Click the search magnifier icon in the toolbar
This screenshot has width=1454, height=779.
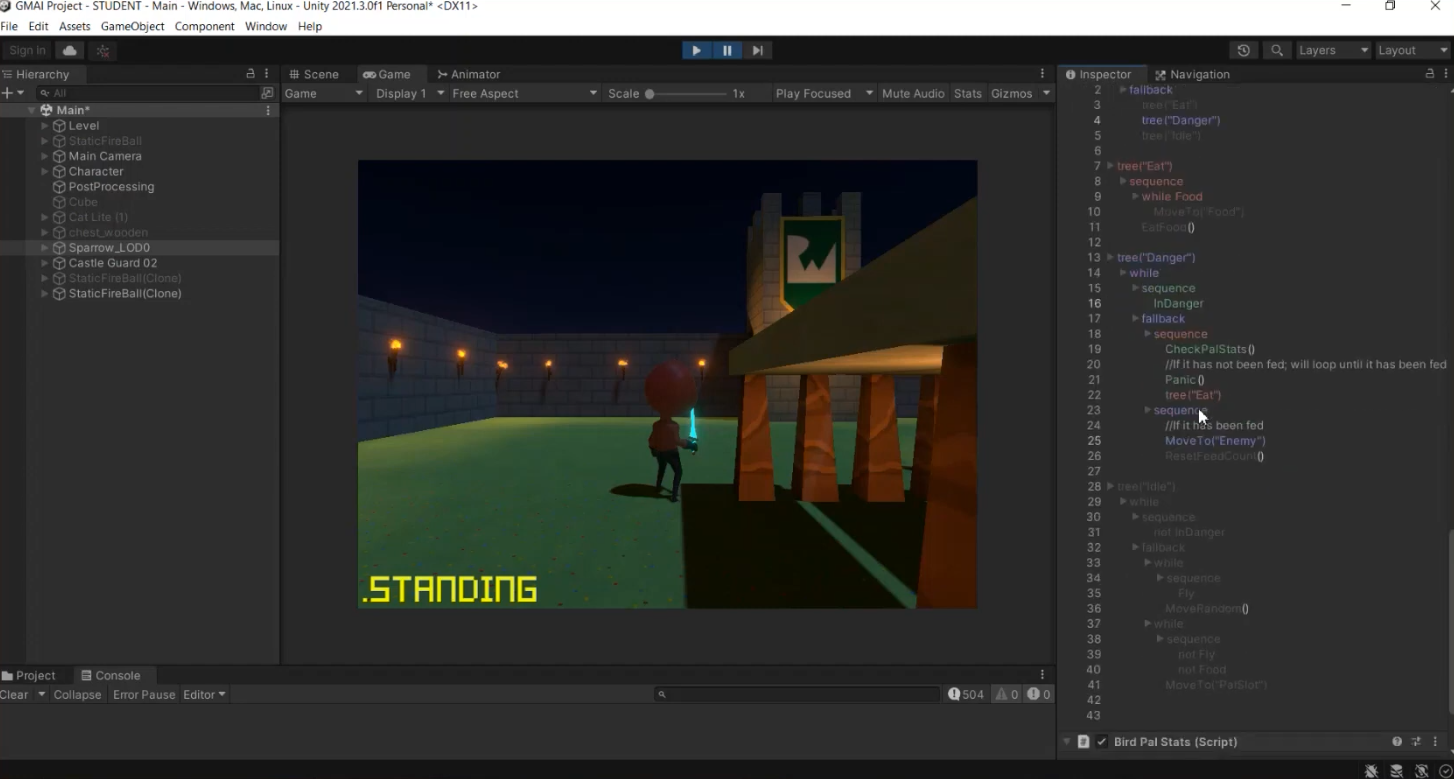click(1277, 50)
